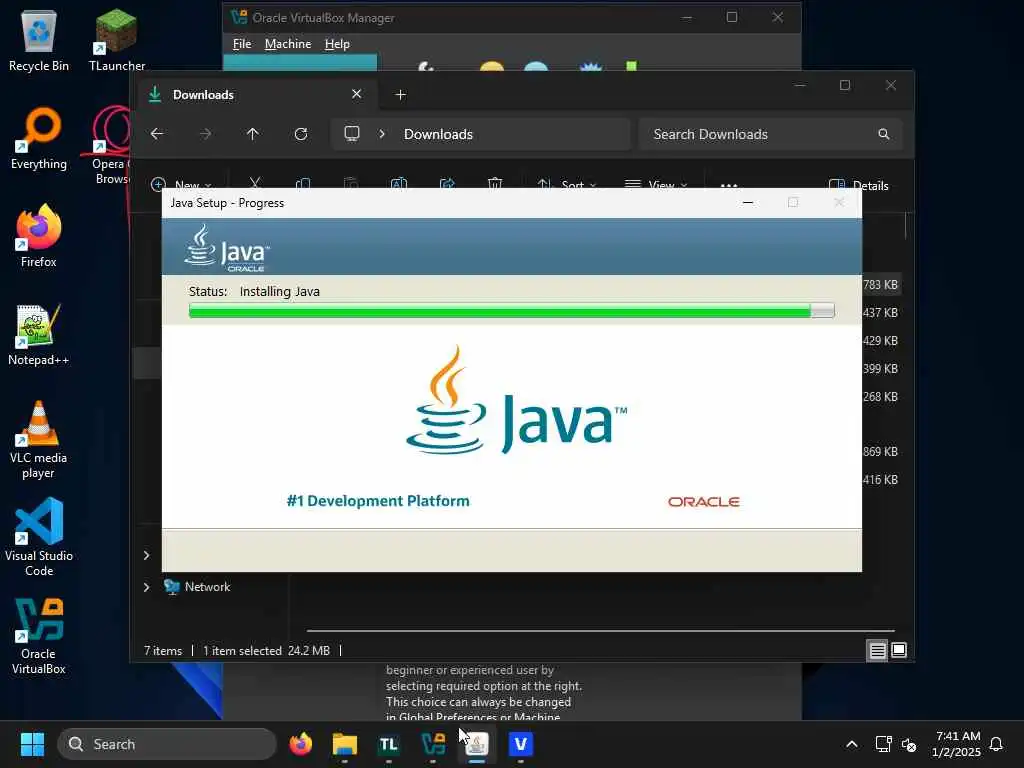Select the Downloads tab in File Explorer
This screenshot has height=768, width=1024.
click(257, 95)
